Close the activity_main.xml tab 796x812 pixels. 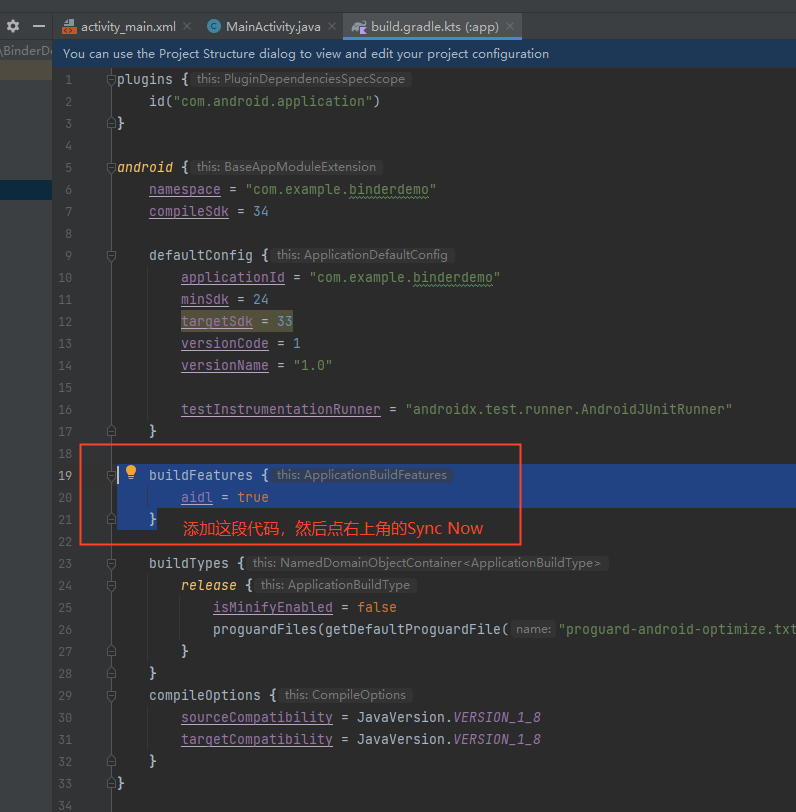point(187,26)
